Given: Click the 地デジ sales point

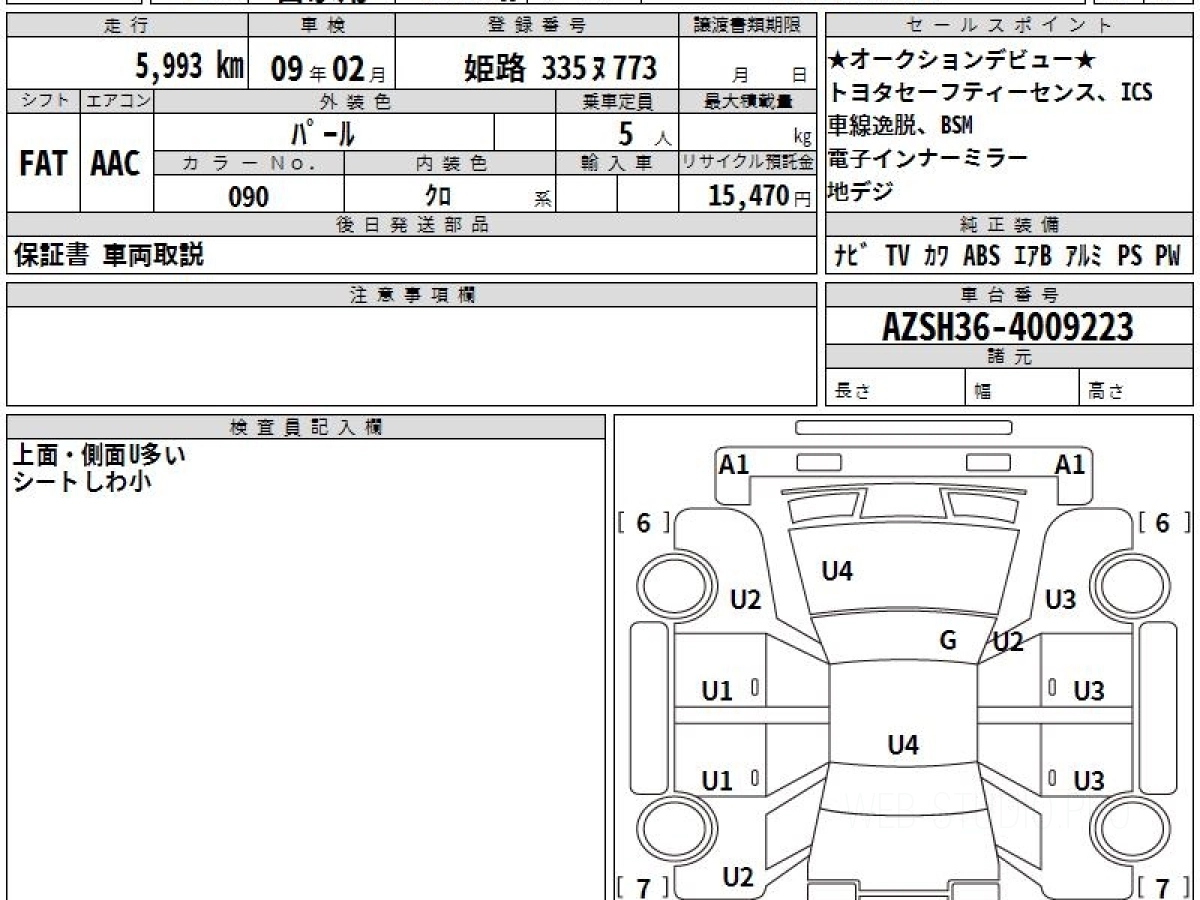Looking at the screenshot, I should click(x=860, y=192).
